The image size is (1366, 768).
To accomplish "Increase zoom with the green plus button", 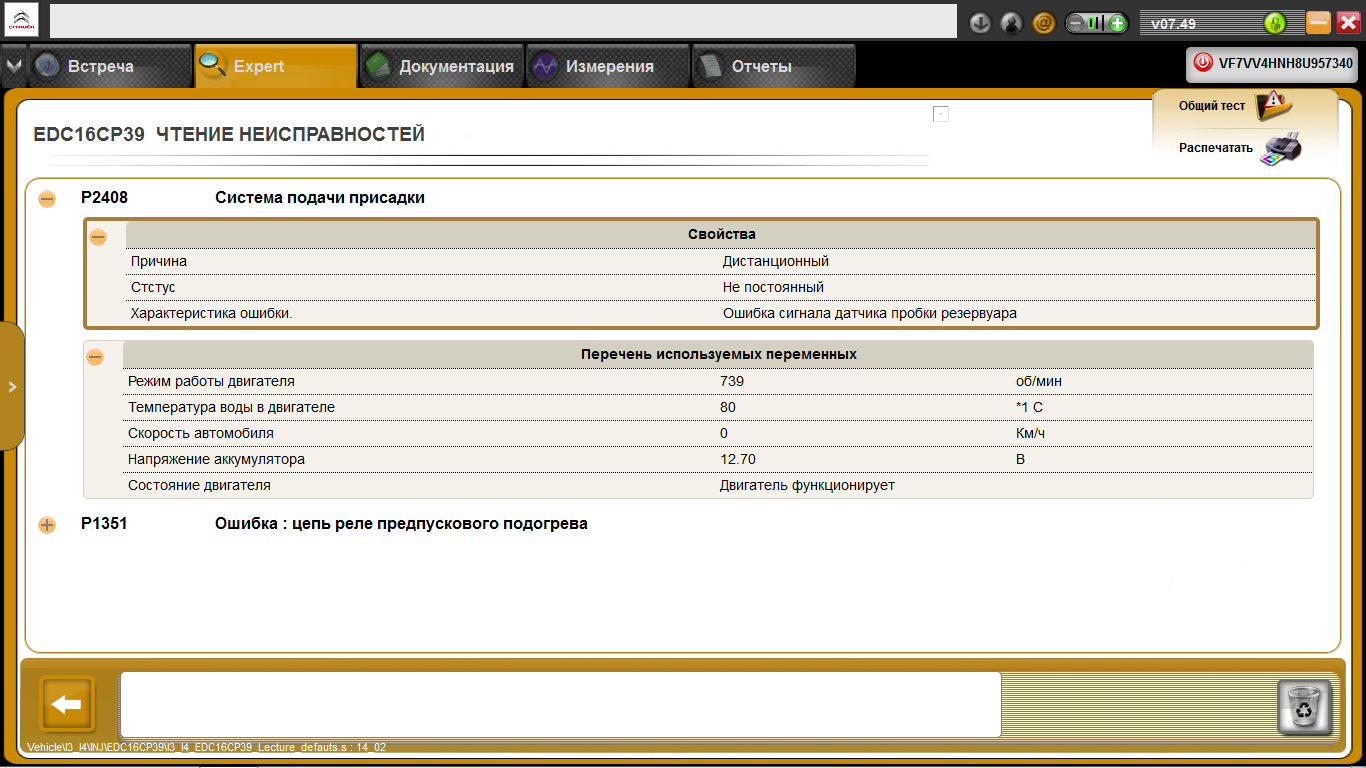I will tap(1117, 23).
